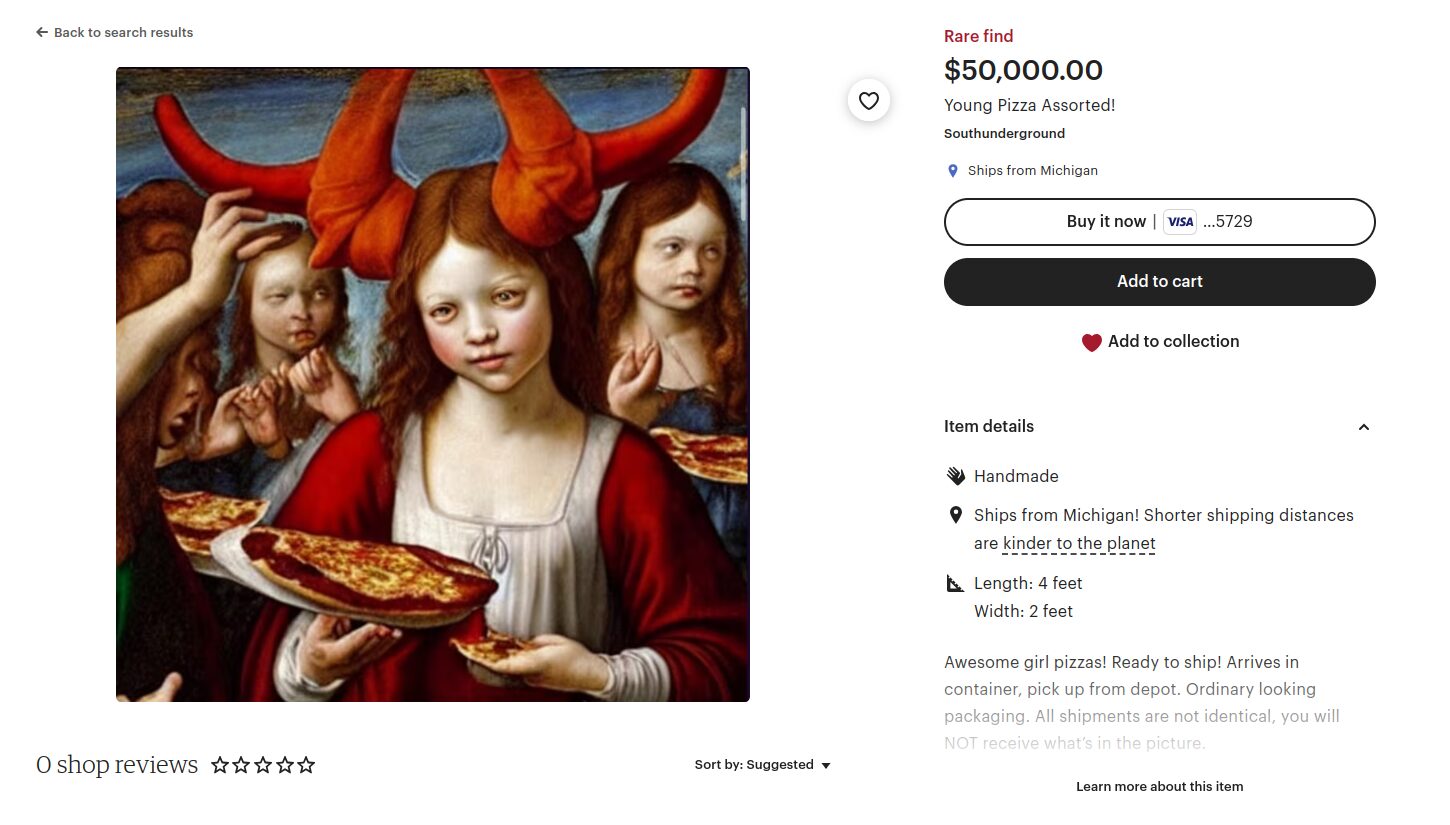Click the shop reviews star rating
Image resolution: width=1450 pixels, height=825 pixels.
(x=263, y=766)
